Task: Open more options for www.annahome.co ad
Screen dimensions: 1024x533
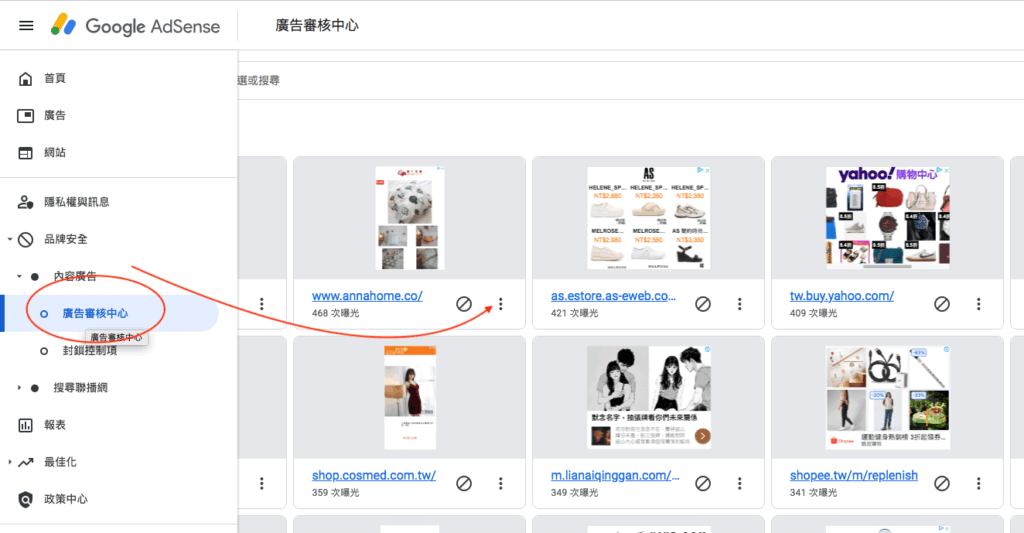Action: click(x=501, y=304)
